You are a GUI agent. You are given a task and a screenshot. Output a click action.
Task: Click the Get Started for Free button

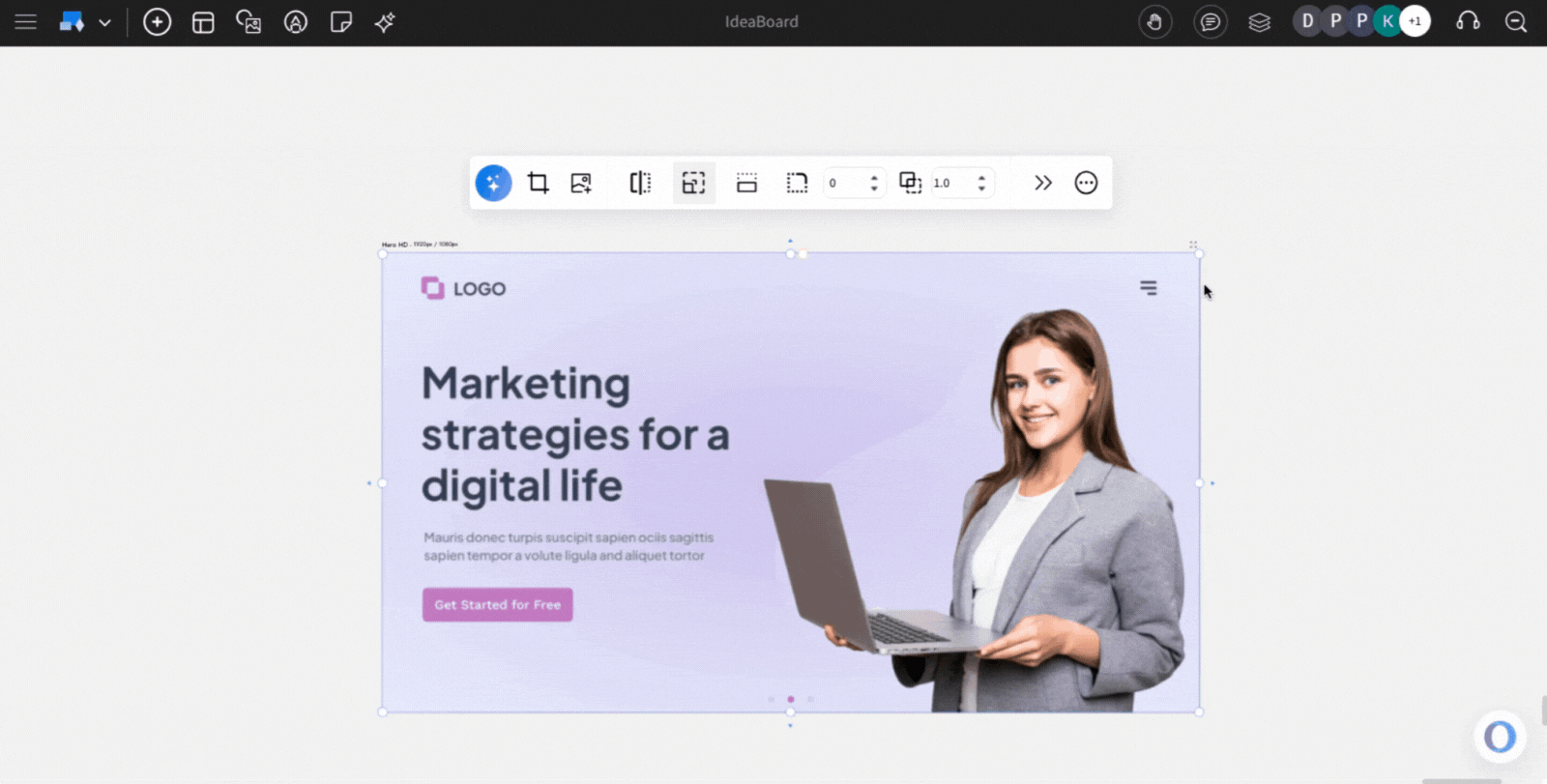coord(497,604)
